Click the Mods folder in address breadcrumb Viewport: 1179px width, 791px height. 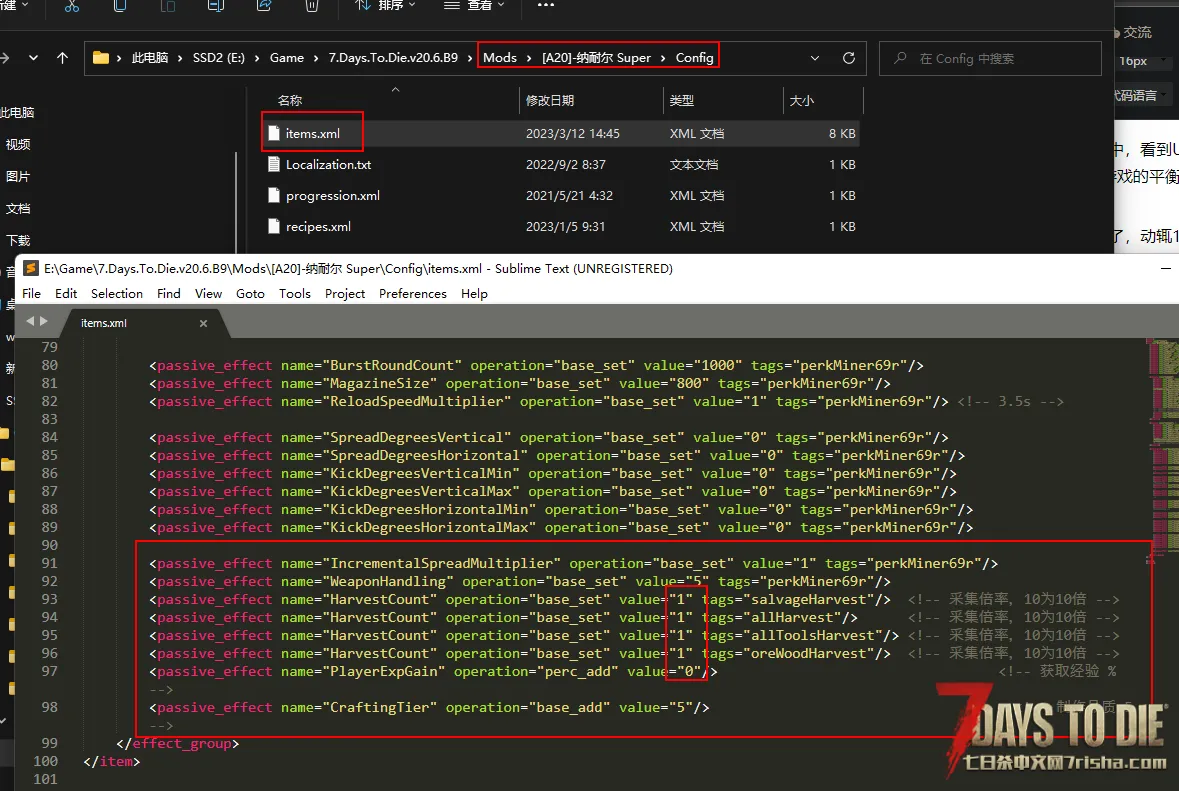pos(500,58)
